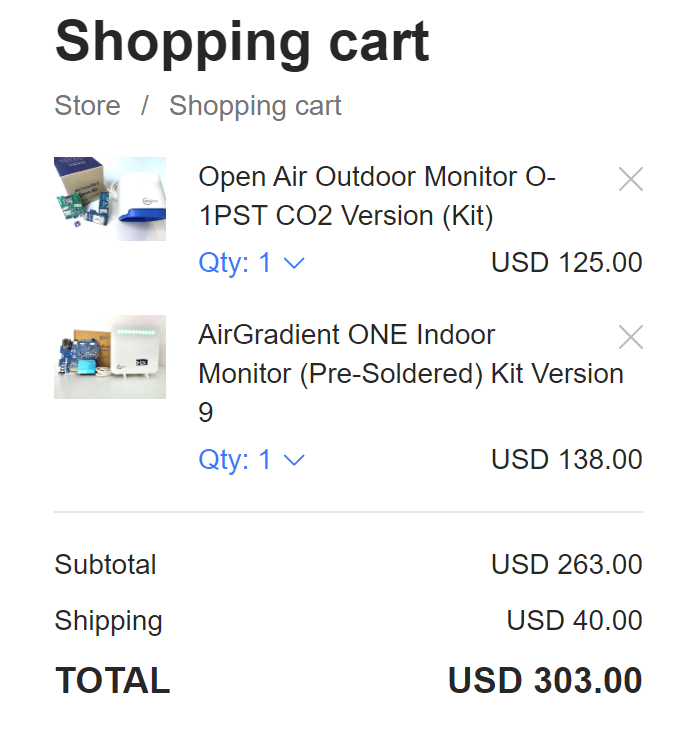Remove Open Air Outdoor Monitor from cart

click(x=630, y=179)
